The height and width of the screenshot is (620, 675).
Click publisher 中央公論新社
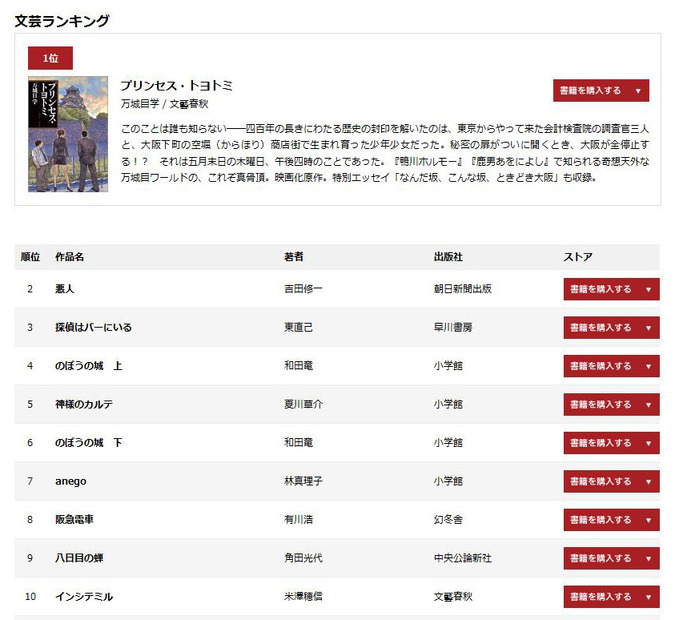tap(462, 558)
